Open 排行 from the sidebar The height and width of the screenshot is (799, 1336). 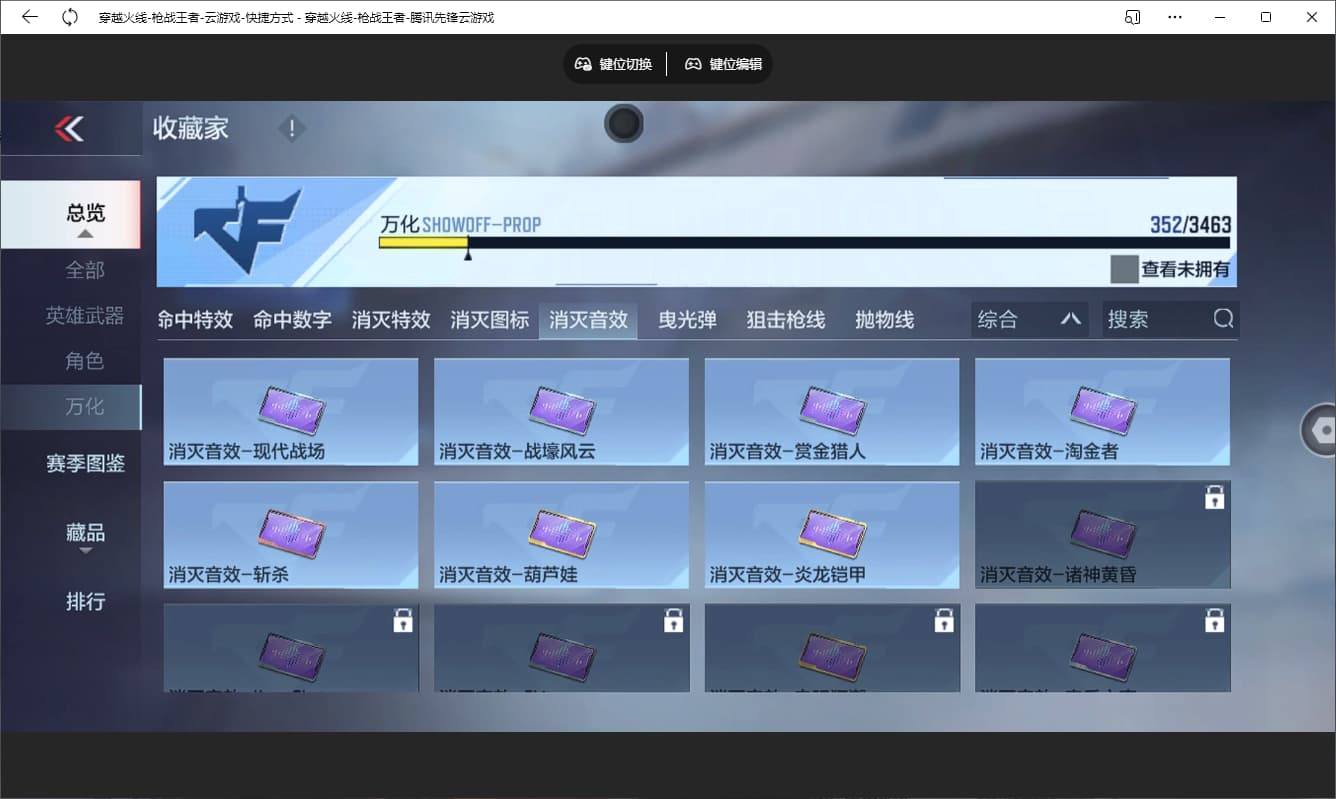[87, 601]
